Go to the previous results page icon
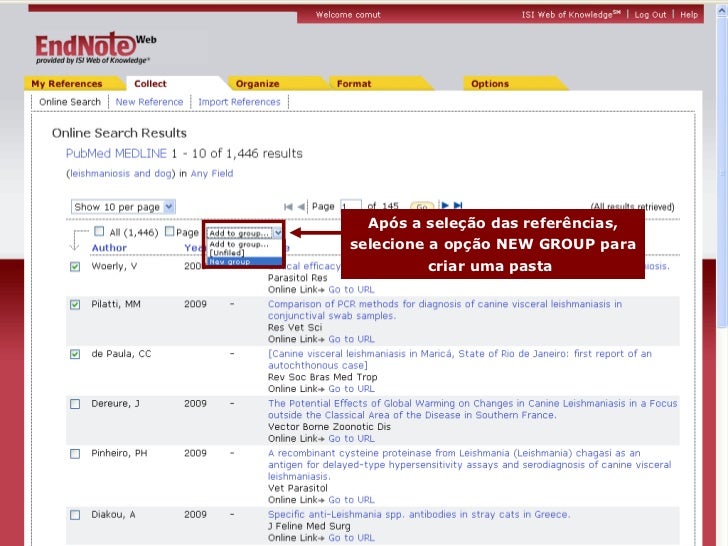This screenshot has width=728, height=546. (x=301, y=207)
